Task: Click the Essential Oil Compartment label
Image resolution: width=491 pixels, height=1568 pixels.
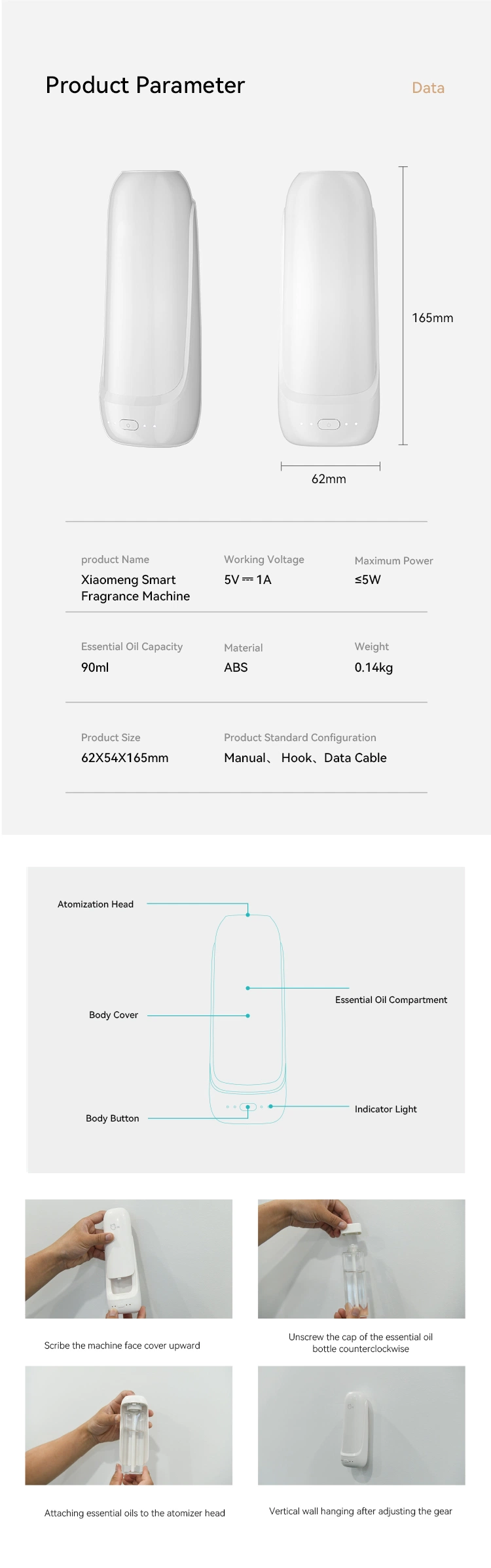Action: click(391, 1000)
